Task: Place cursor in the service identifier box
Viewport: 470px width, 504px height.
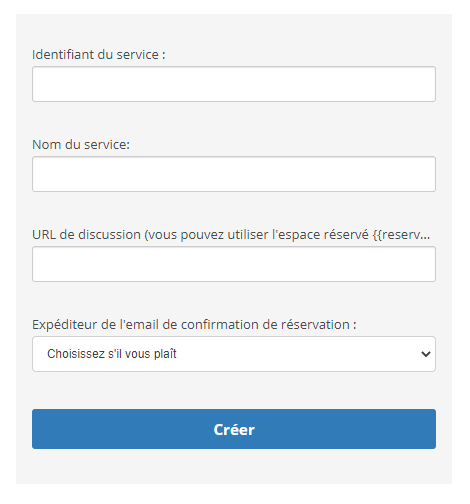Action: pyautogui.click(x=234, y=84)
